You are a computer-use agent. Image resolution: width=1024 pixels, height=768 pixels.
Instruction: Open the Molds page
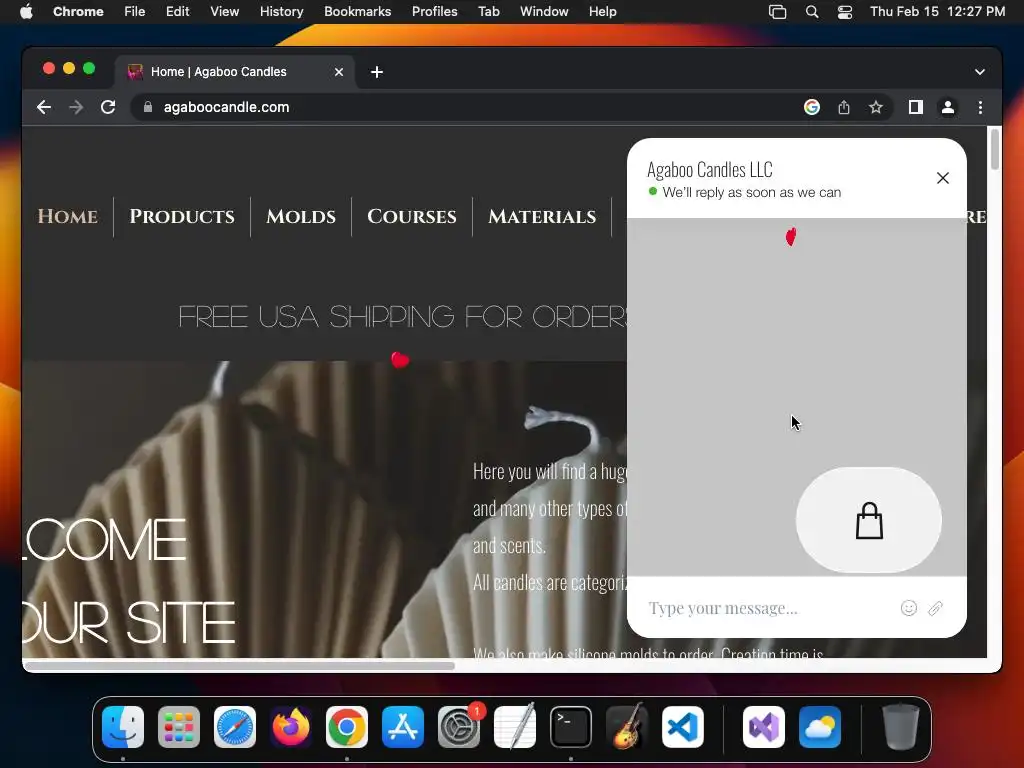pos(300,216)
